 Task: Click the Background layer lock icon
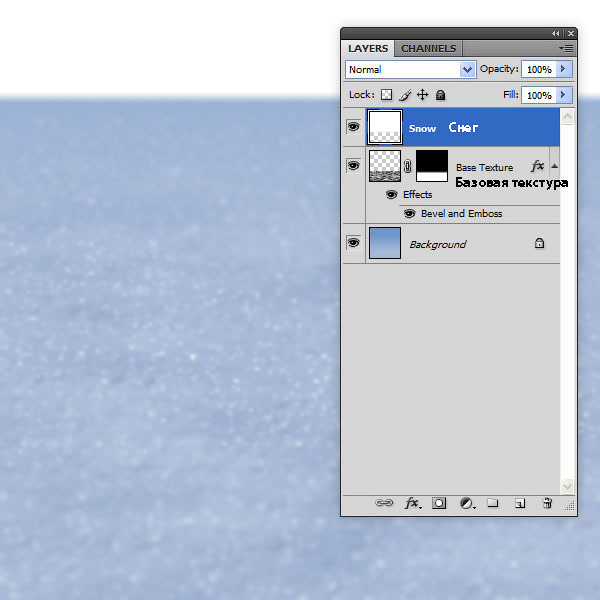539,243
